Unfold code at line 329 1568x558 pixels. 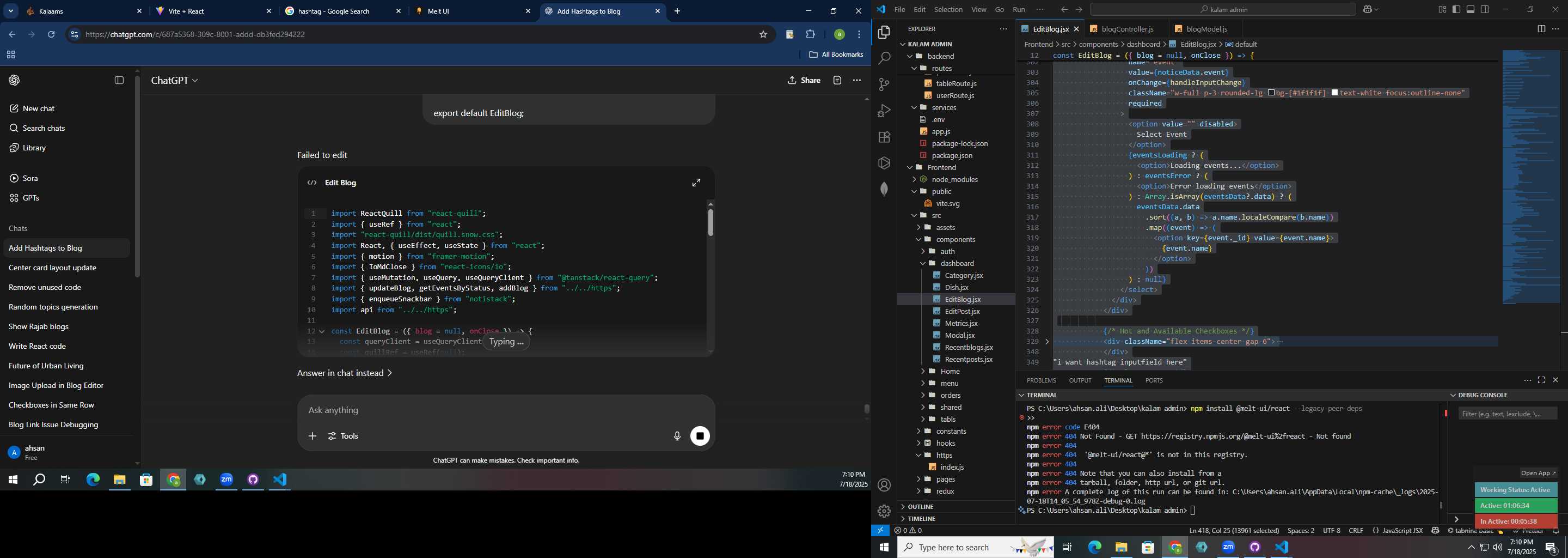1047,342
